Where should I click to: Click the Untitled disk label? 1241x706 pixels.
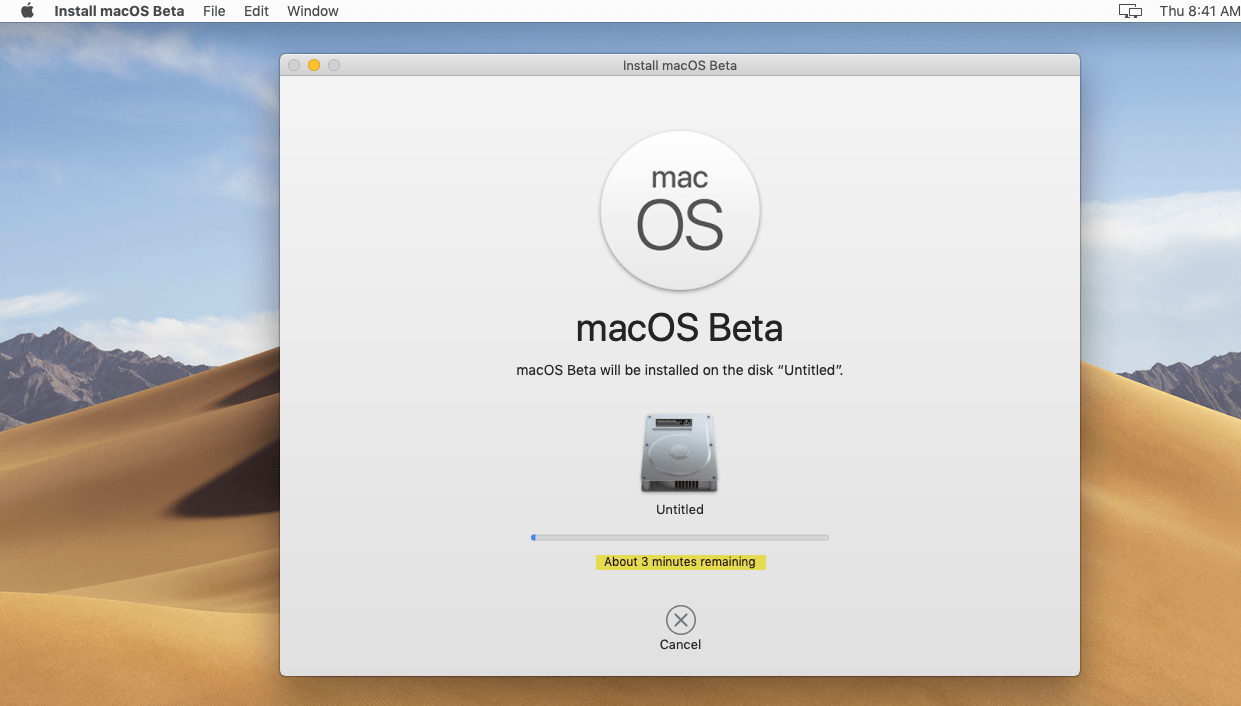coord(680,509)
